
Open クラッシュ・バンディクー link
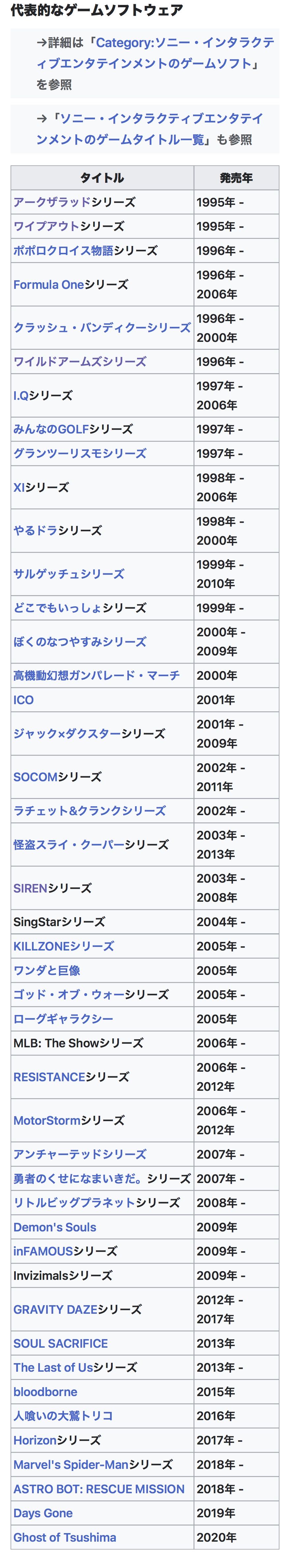click(102, 327)
